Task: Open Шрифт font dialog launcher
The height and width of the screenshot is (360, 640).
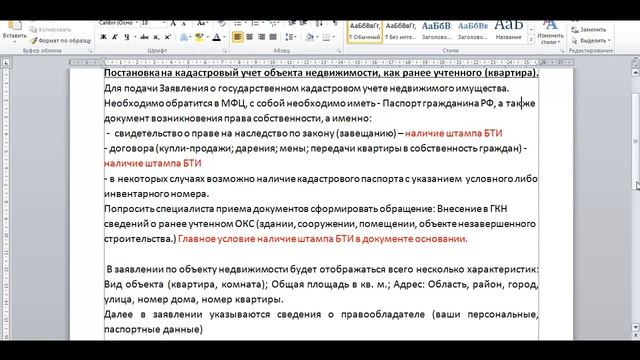Action: click(225, 51)
